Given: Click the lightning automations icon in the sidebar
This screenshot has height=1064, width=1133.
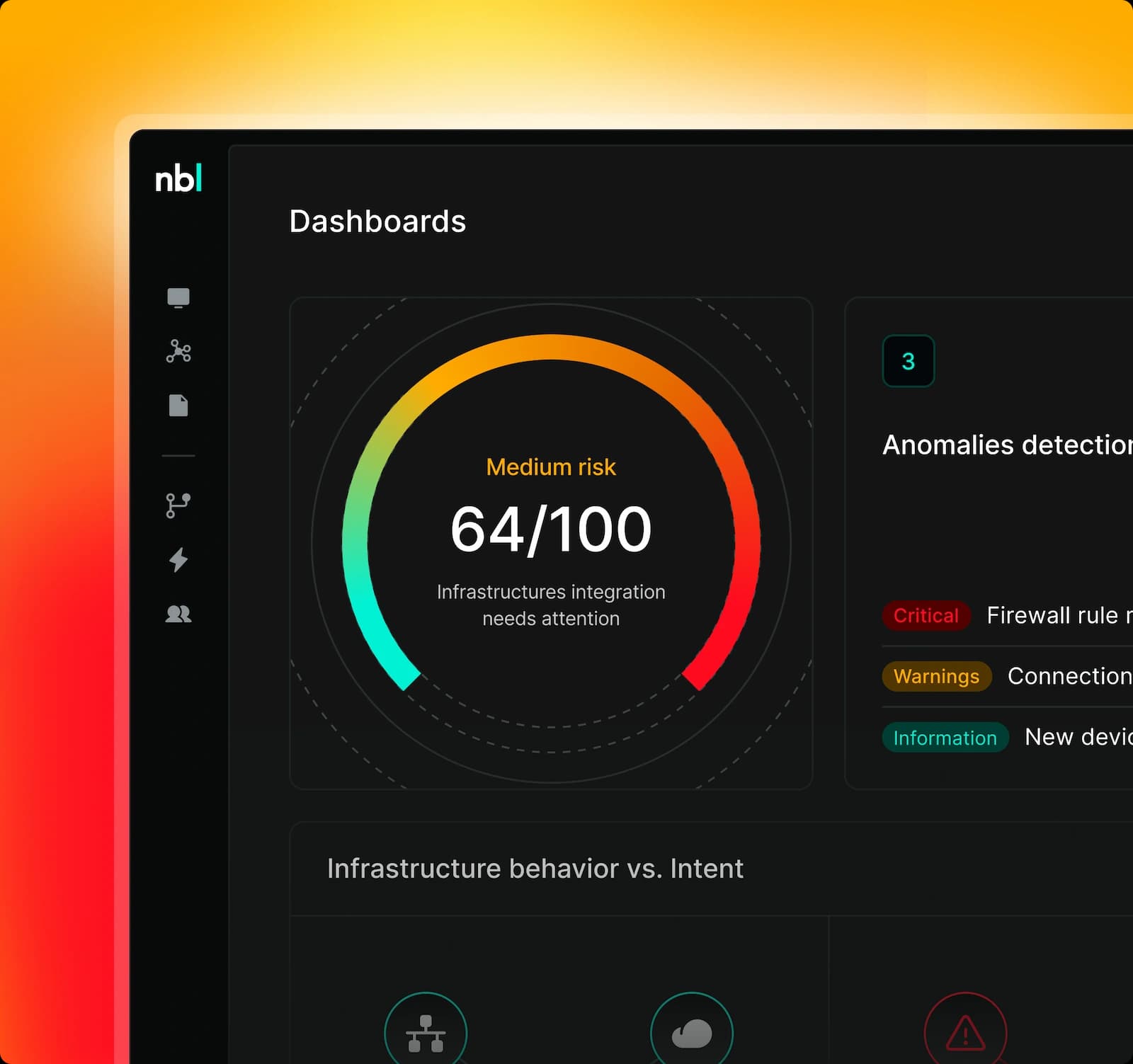Looking at the screenshot, I should click(x=178, y=560).
